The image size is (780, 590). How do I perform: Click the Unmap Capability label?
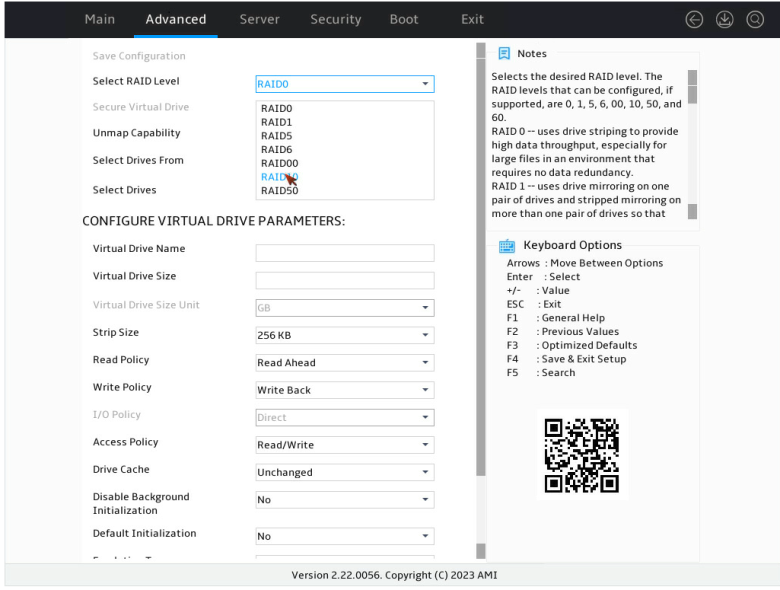pyautogui.click(x=136, y=133)
